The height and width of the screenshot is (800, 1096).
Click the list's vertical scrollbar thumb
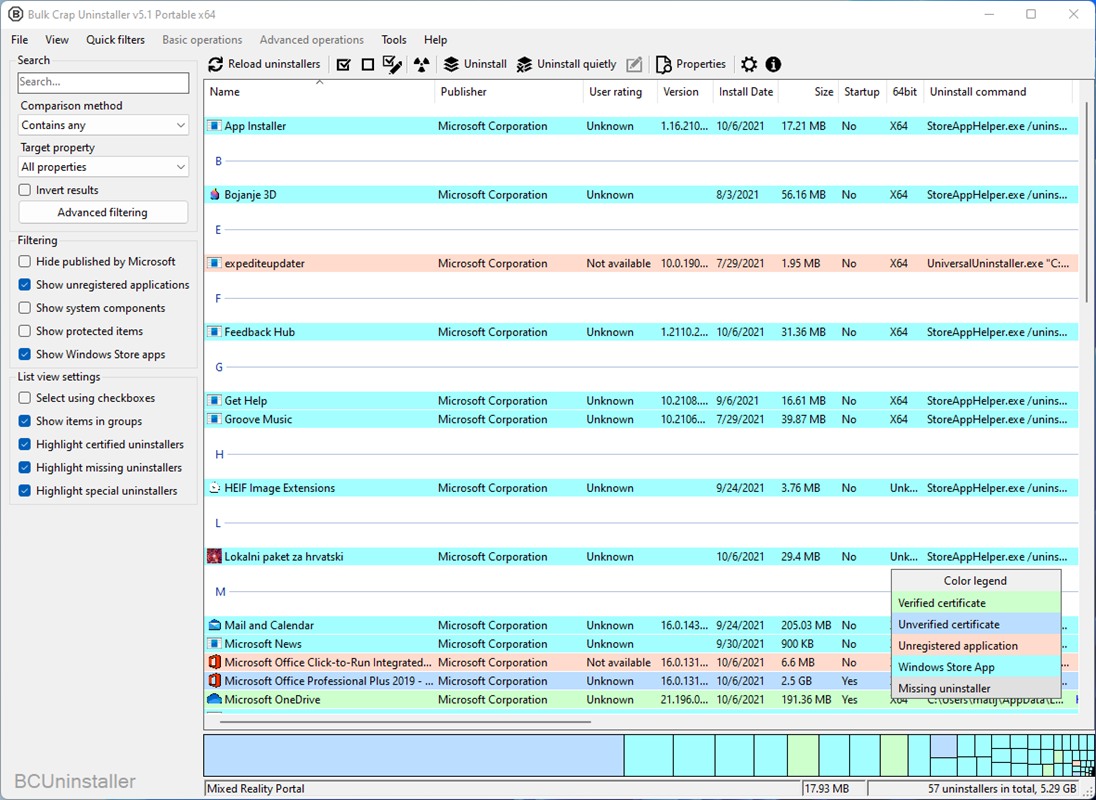(1087, 203)
